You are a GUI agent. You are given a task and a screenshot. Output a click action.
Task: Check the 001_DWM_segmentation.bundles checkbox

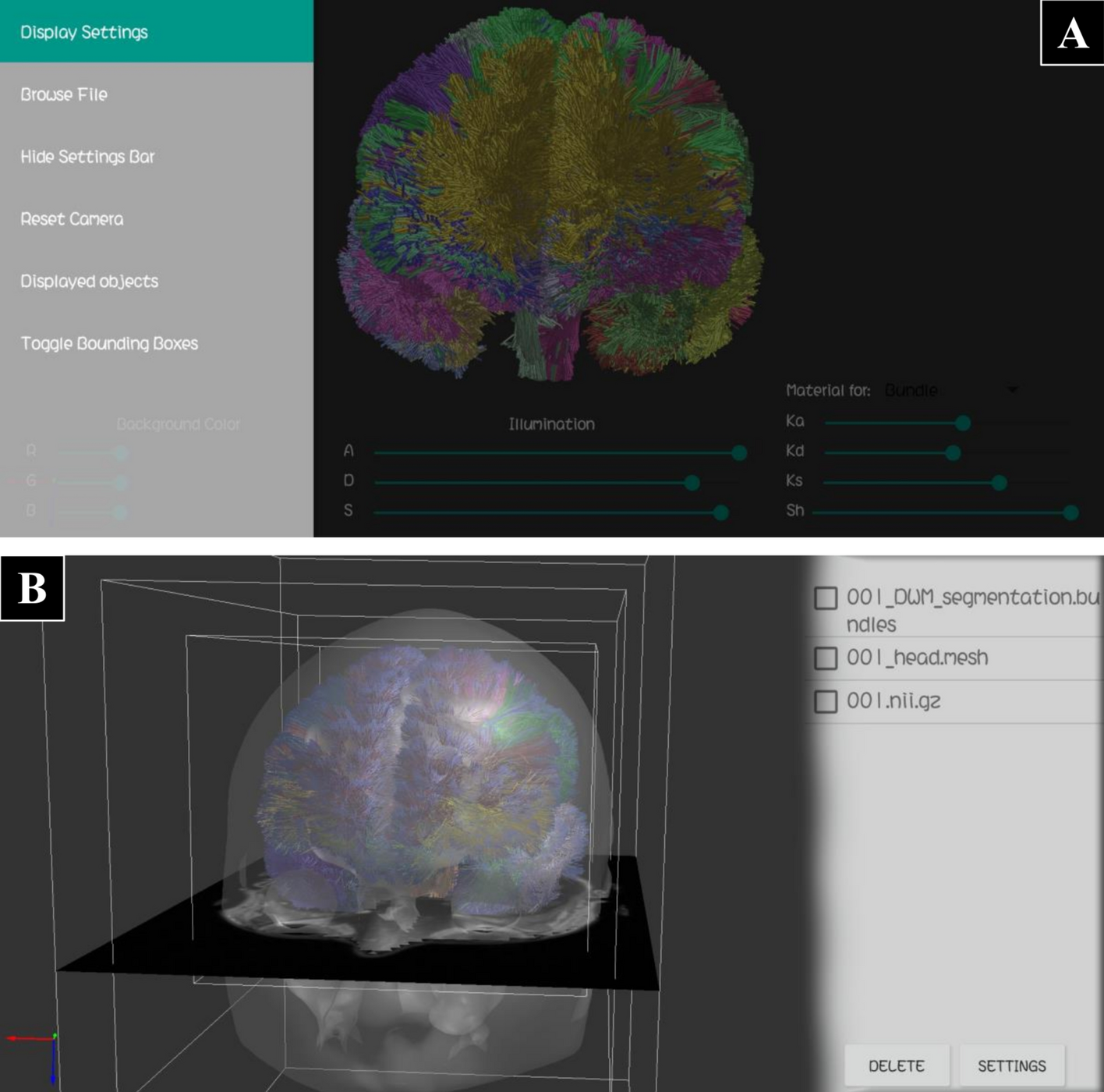[x=826, y=598]
